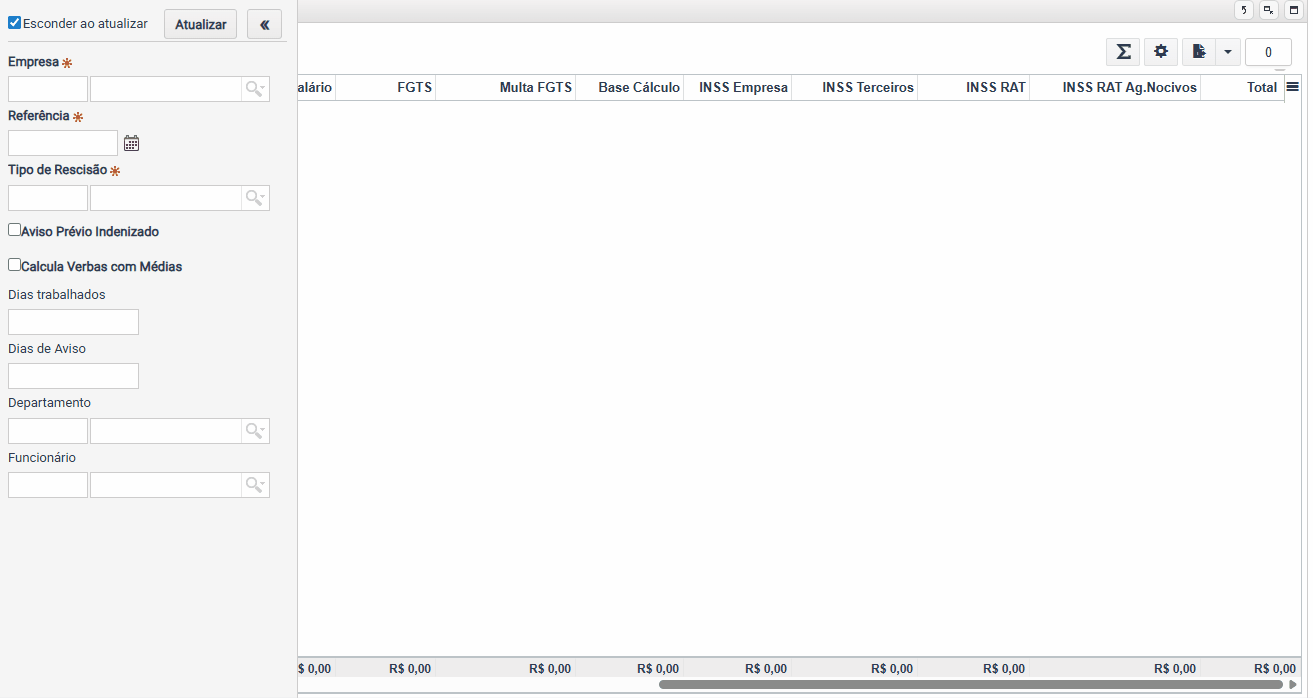Open grid settings gear icon

tap(1160, 52)
